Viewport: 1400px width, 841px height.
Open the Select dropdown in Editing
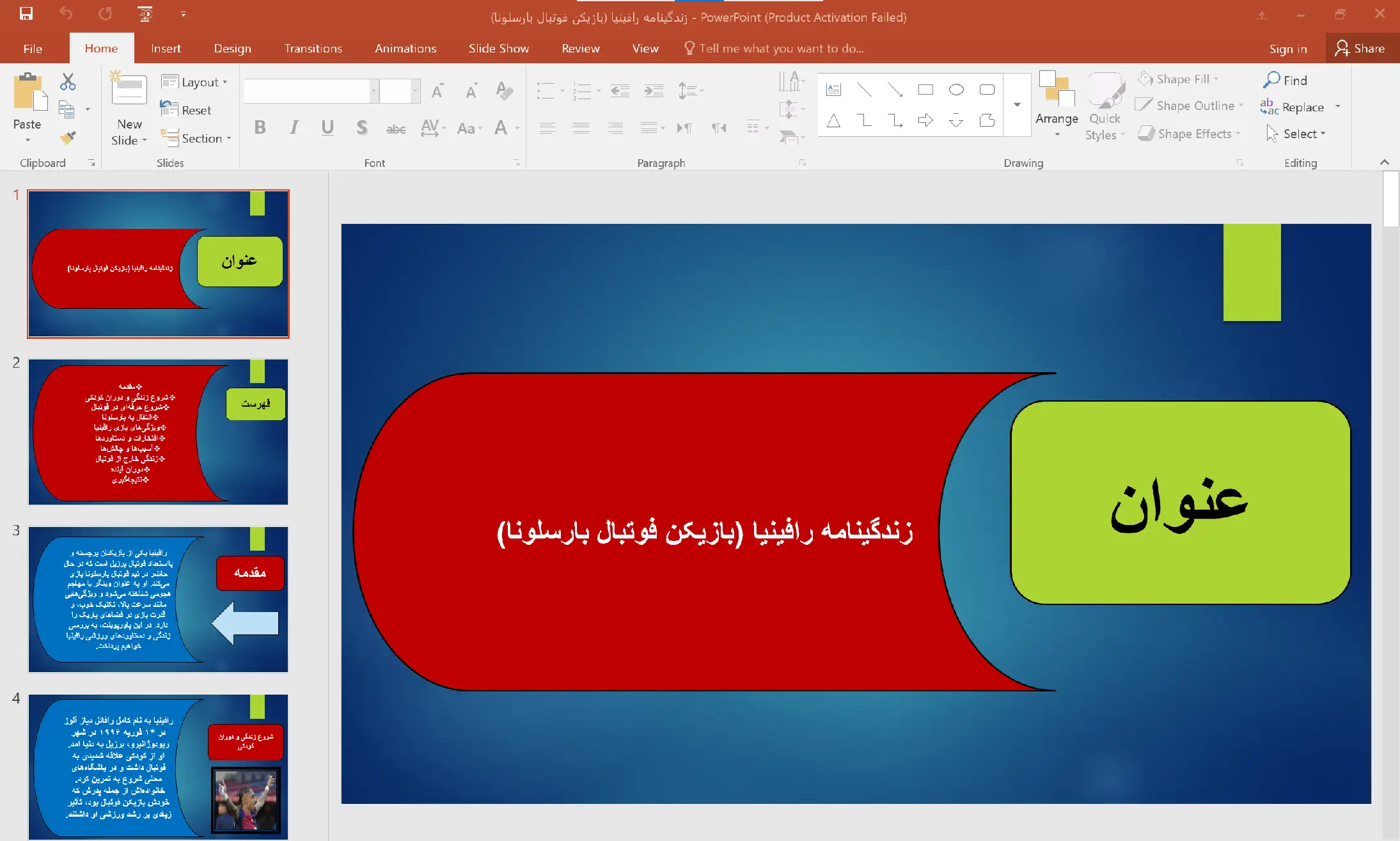click(1296, 134)
